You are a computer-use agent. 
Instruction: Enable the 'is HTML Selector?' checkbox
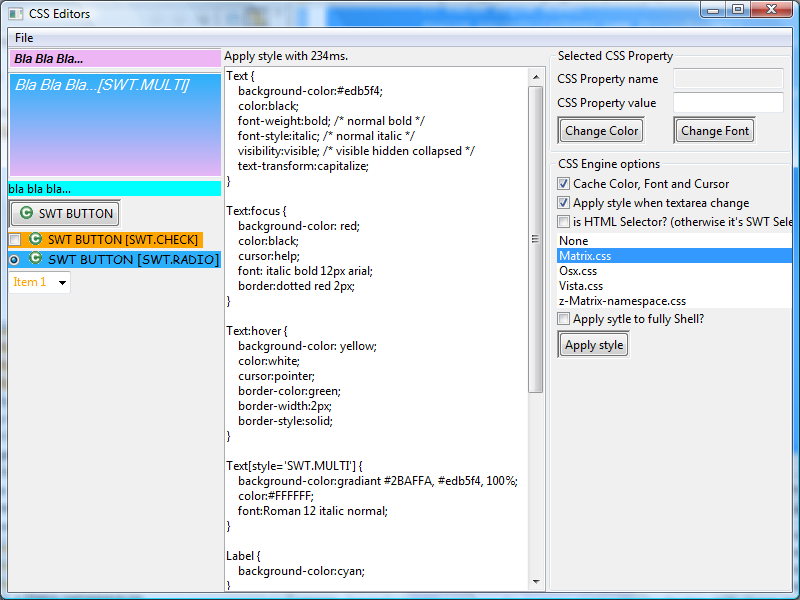point(565,221)
